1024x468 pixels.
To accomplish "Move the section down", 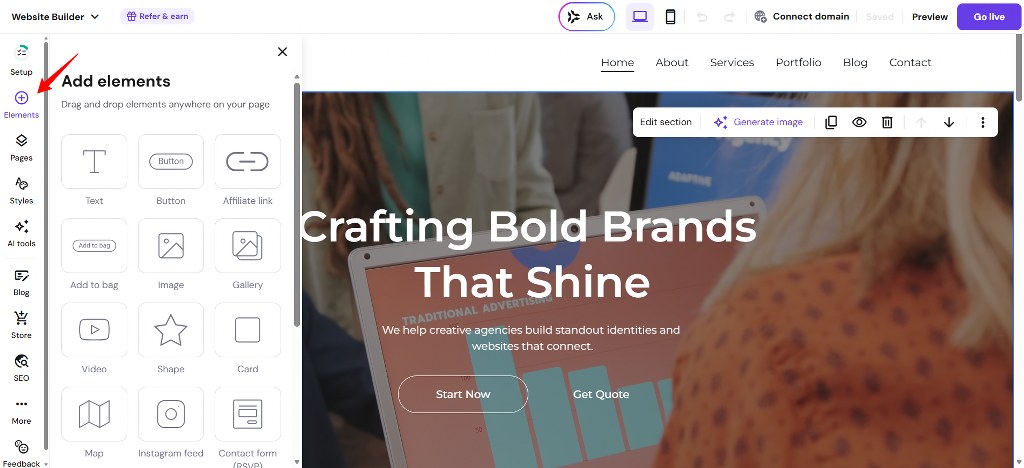I will [949, 122].
